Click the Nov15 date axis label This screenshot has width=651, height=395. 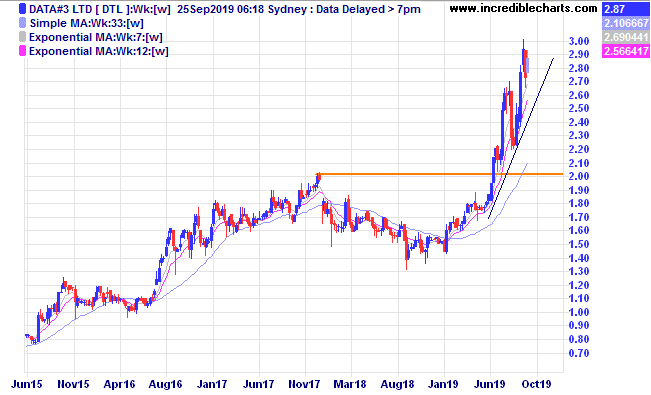(x=73, y=384)
